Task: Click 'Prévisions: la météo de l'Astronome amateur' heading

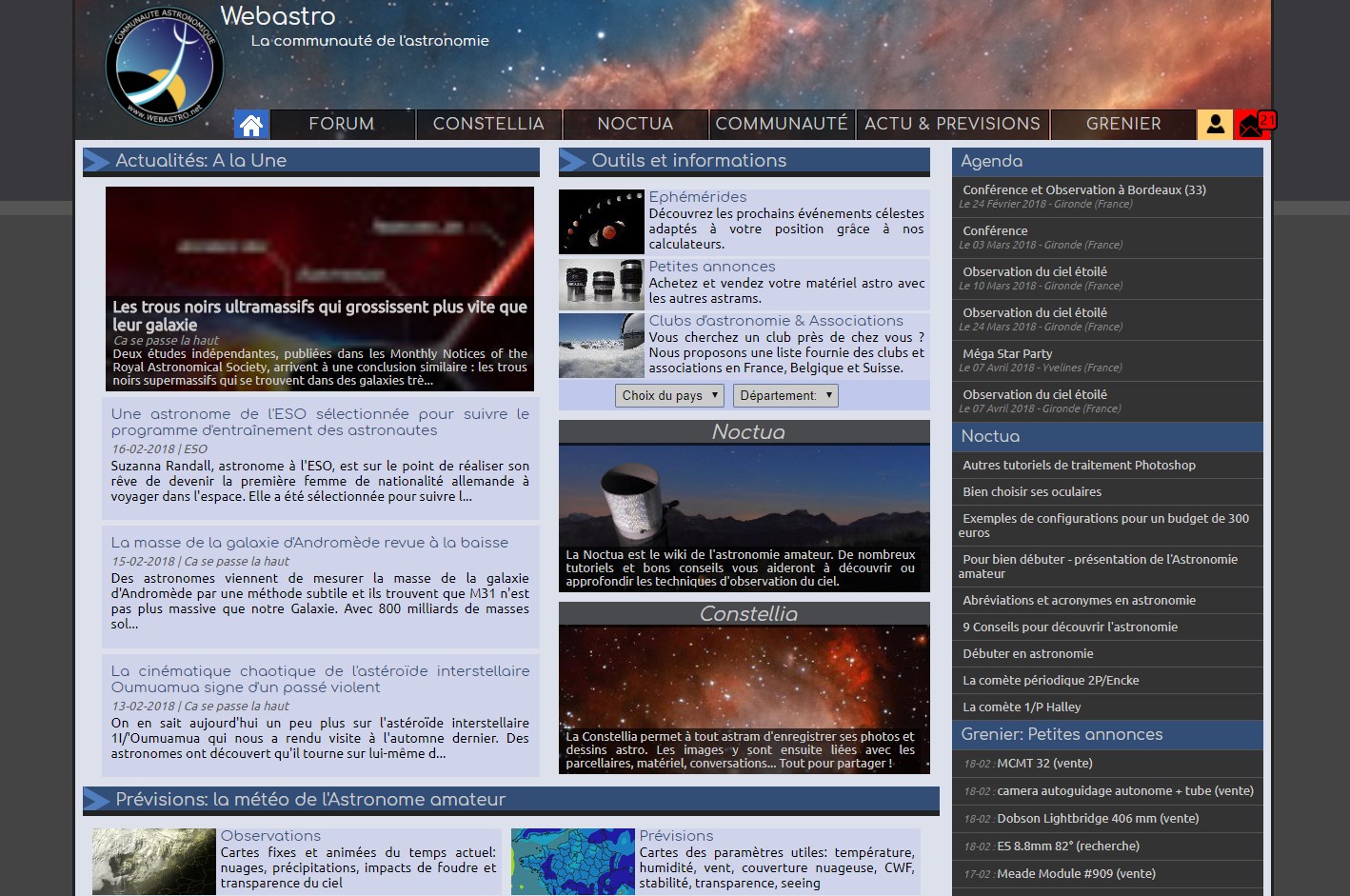Action: pyautogui.click(x=511, y=800)
